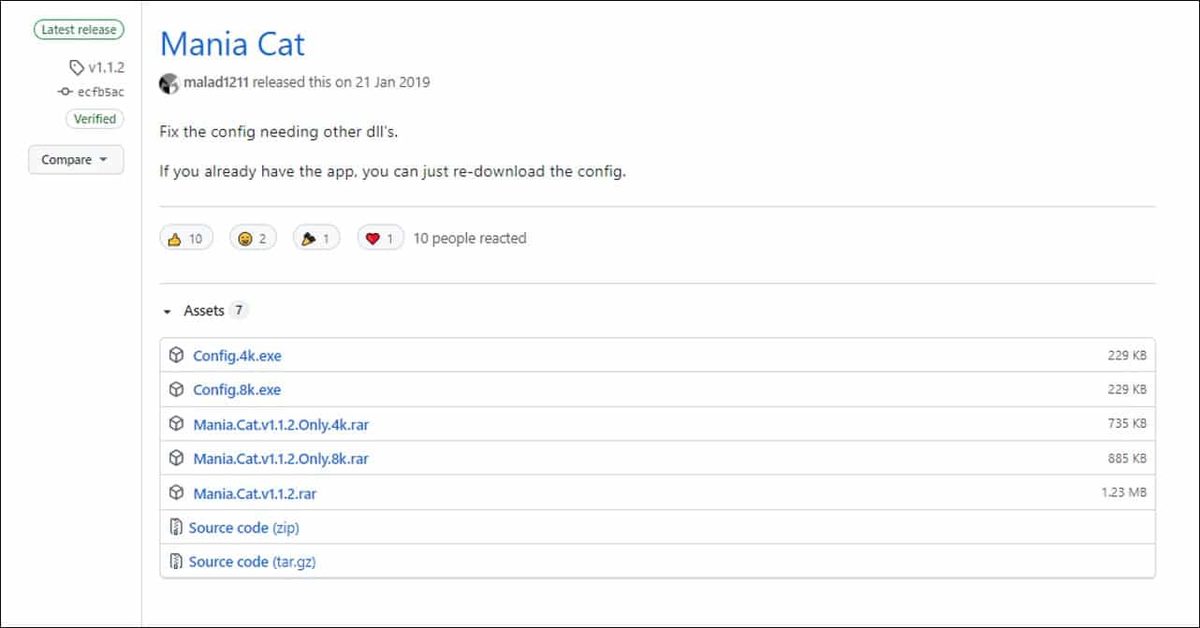Image resolution: width=1200 pixels, height=628 pixels.
Task: Click the Latest release badge
Action: click(79, 30)
